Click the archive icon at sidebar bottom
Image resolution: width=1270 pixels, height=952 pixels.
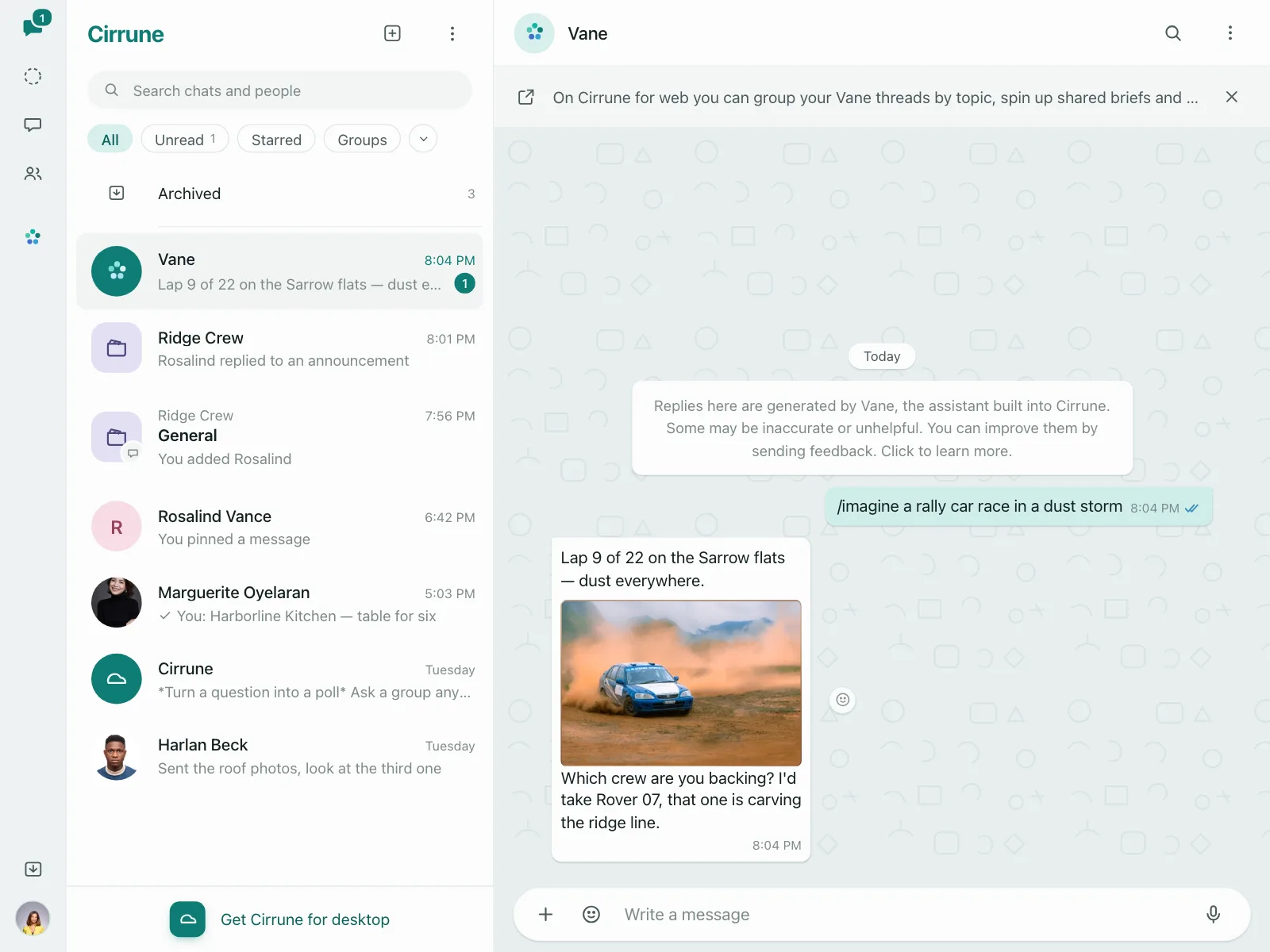click(33, 869)
